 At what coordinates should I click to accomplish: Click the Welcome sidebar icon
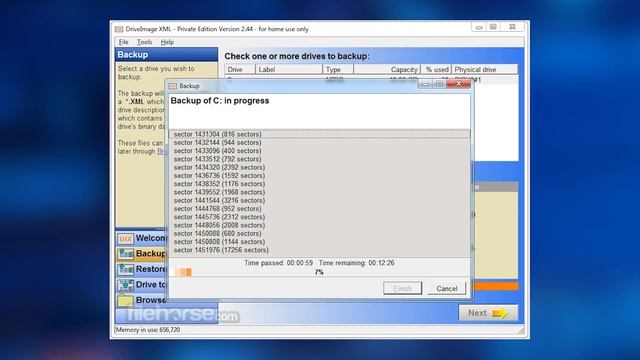125,239
